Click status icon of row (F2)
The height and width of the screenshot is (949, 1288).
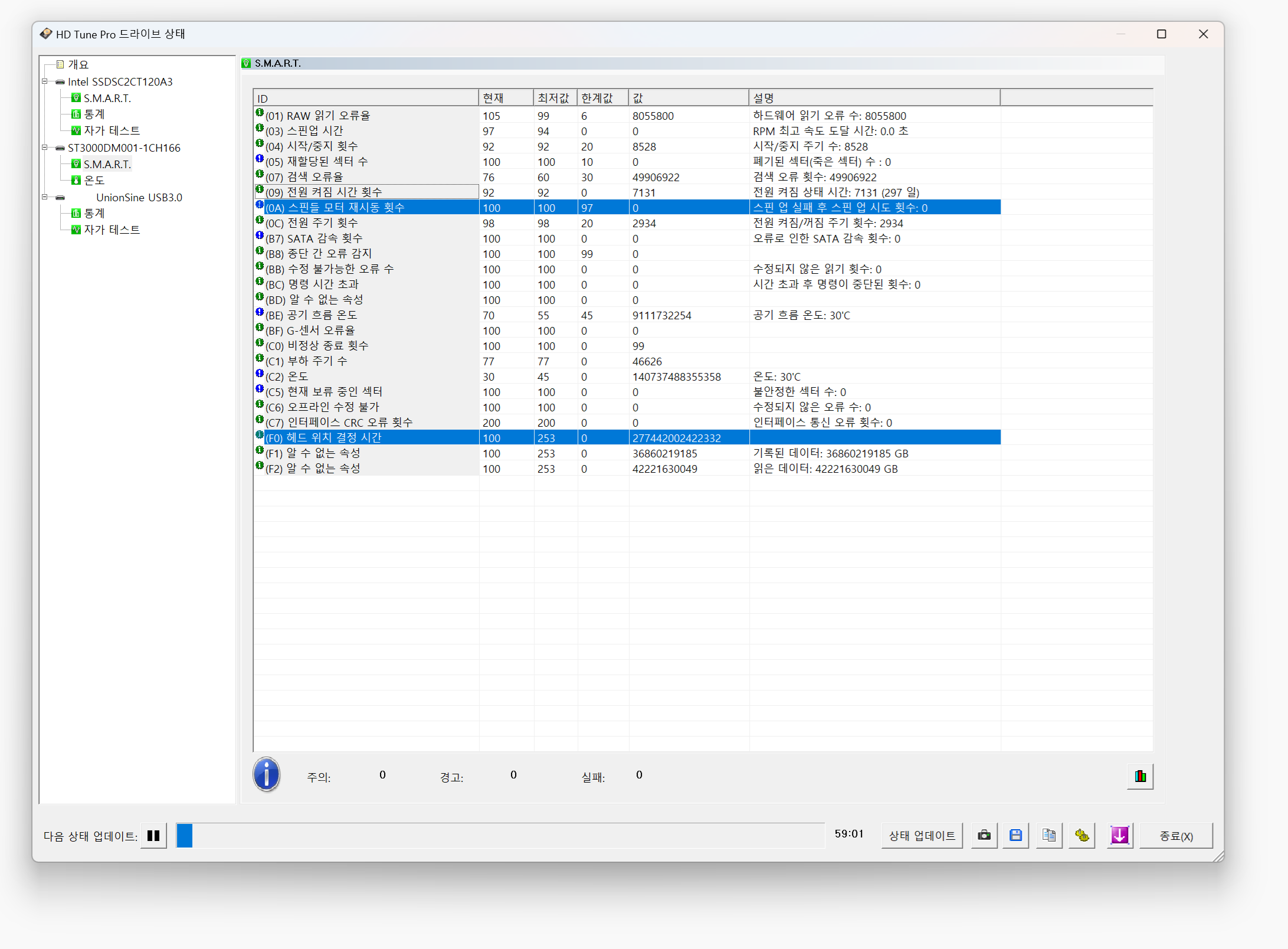tap(259, 466)
